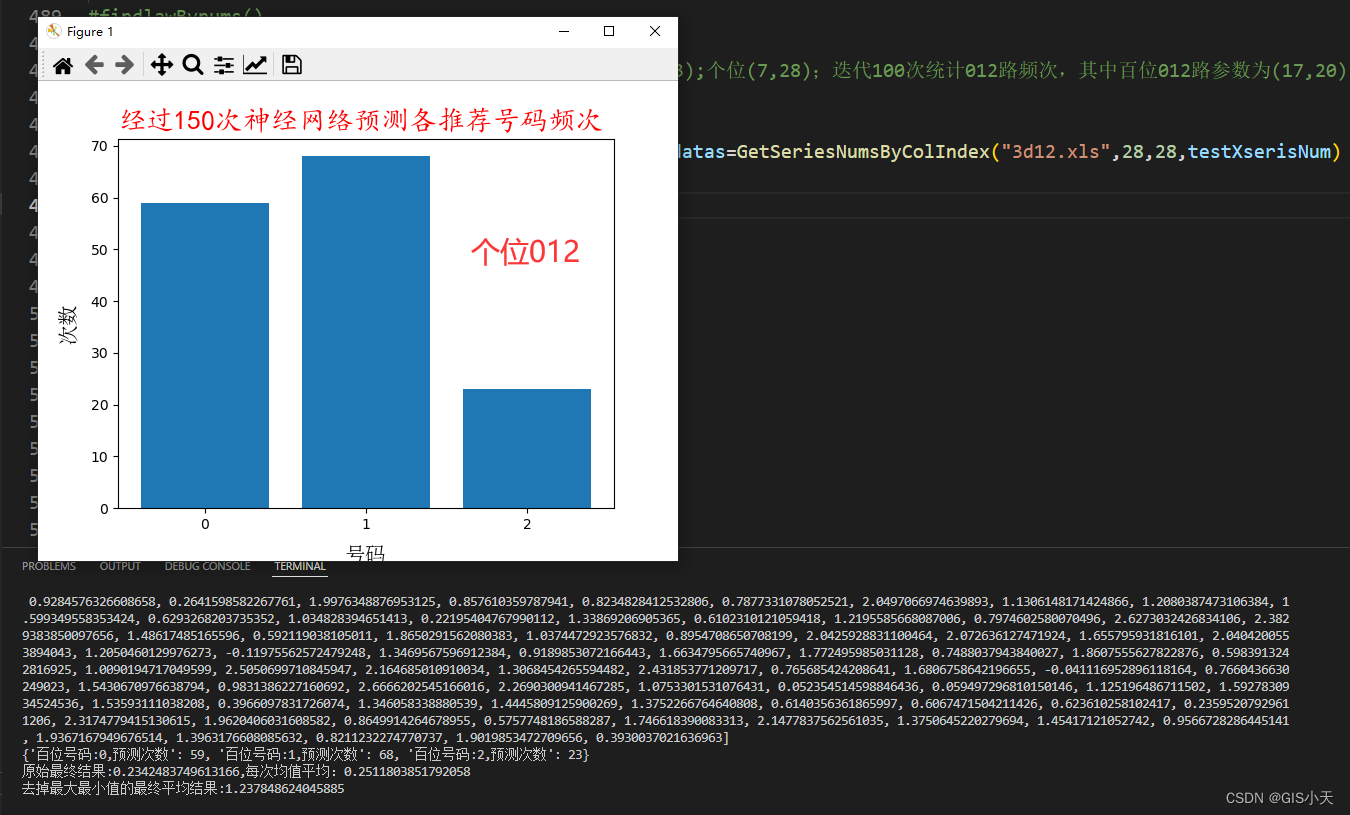Click the bar for number 0

pos(205,355)
